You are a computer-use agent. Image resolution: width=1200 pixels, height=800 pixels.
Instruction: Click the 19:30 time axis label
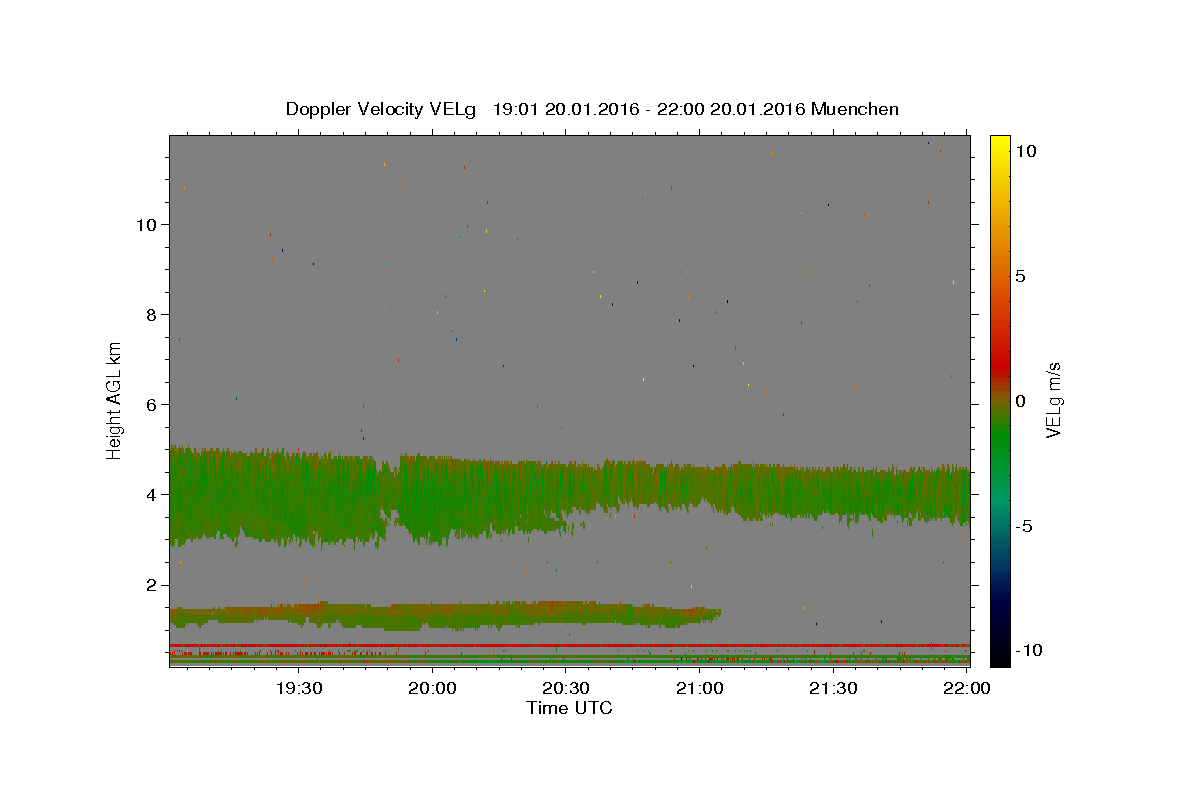point(298,688)
